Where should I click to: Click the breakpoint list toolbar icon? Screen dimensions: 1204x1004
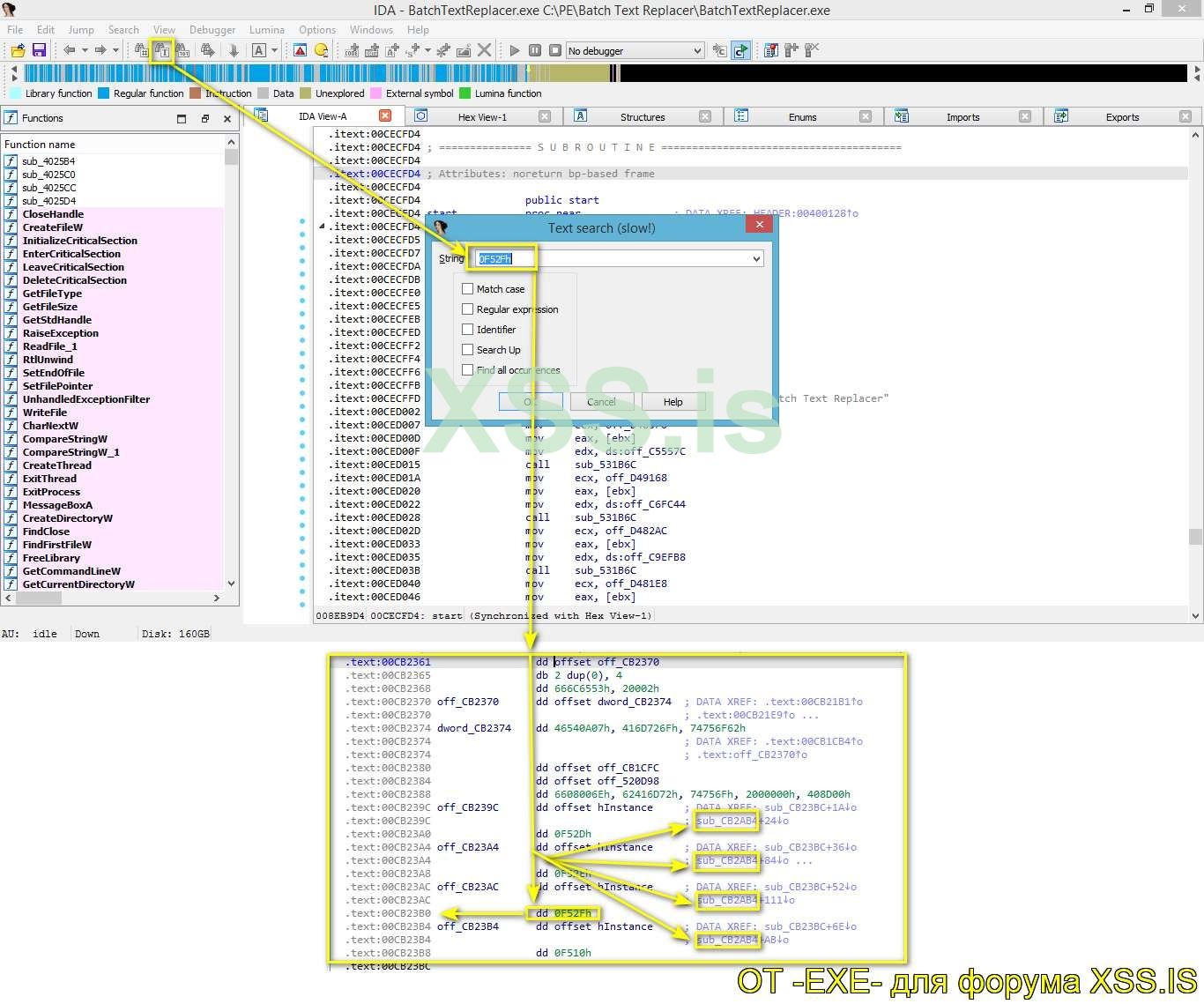771,50
